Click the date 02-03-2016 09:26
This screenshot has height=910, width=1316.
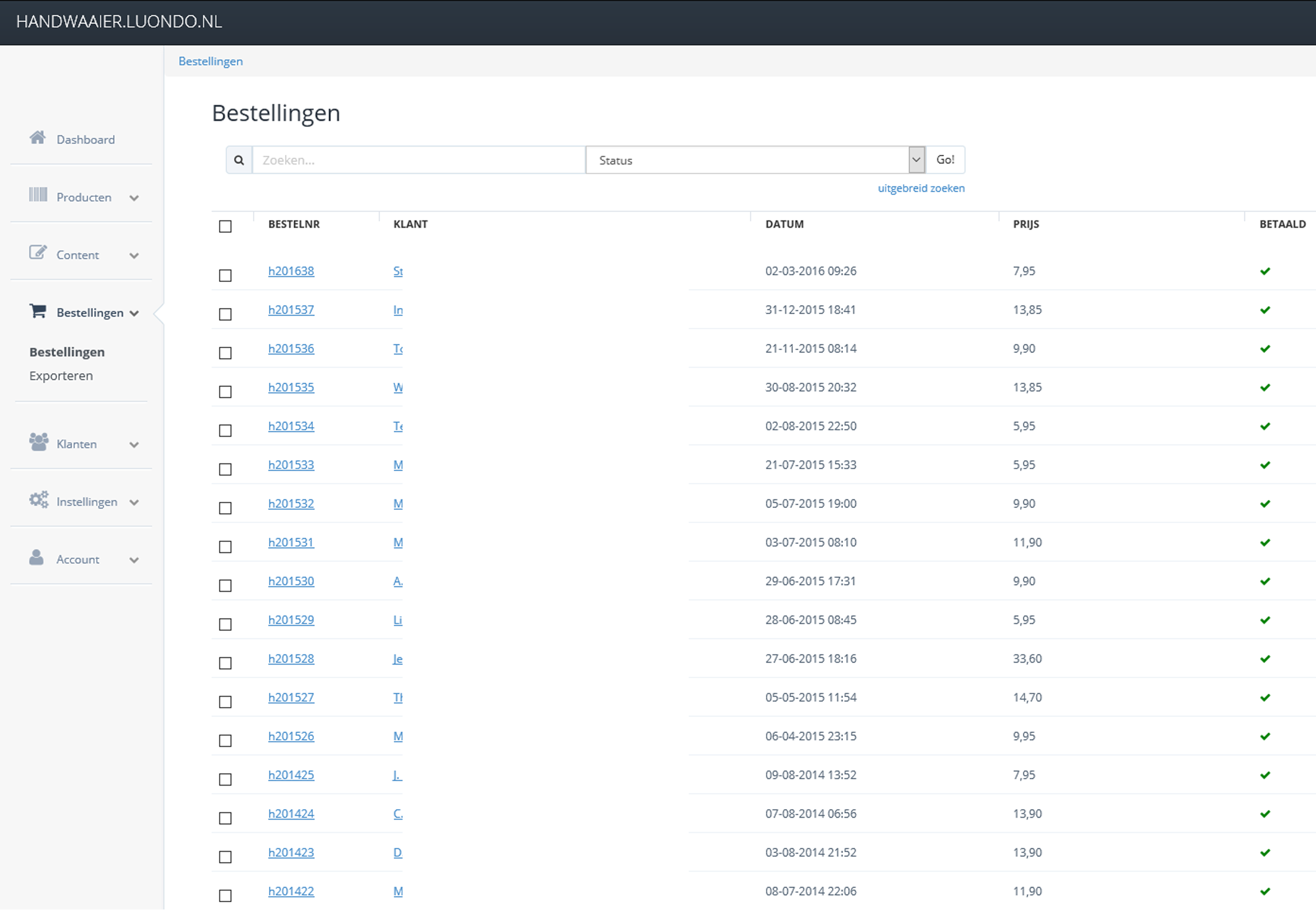[811, 271]
